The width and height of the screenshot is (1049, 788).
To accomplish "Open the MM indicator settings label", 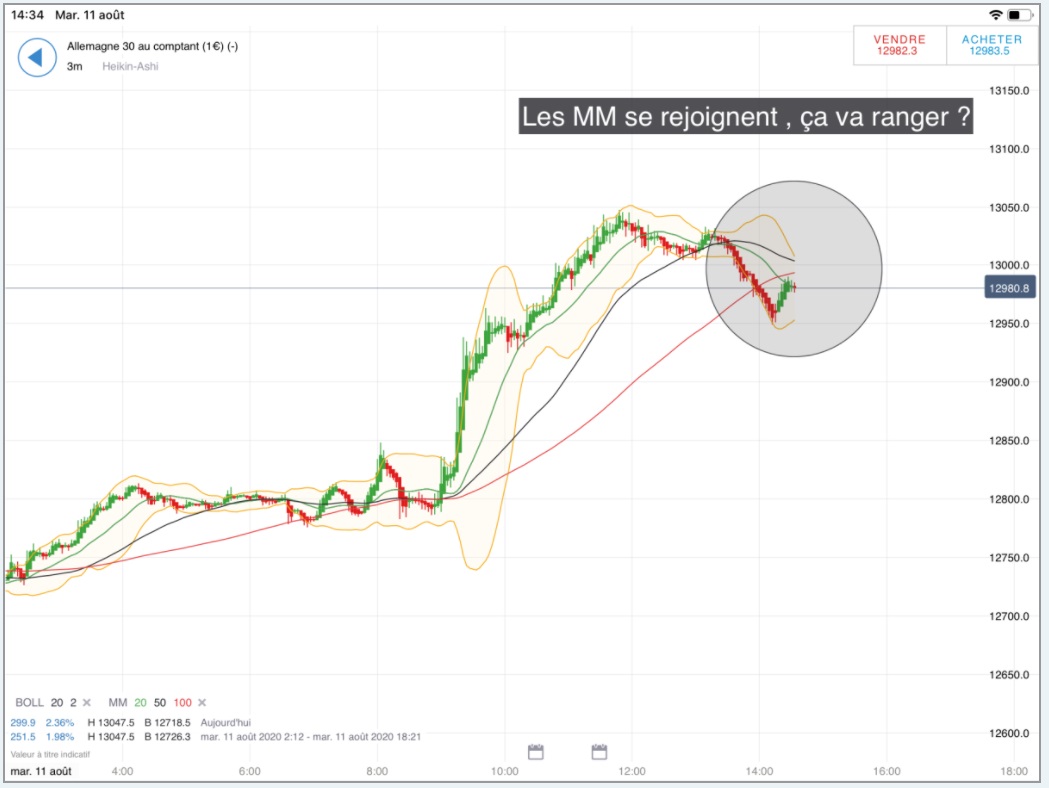I will point(118,702).
